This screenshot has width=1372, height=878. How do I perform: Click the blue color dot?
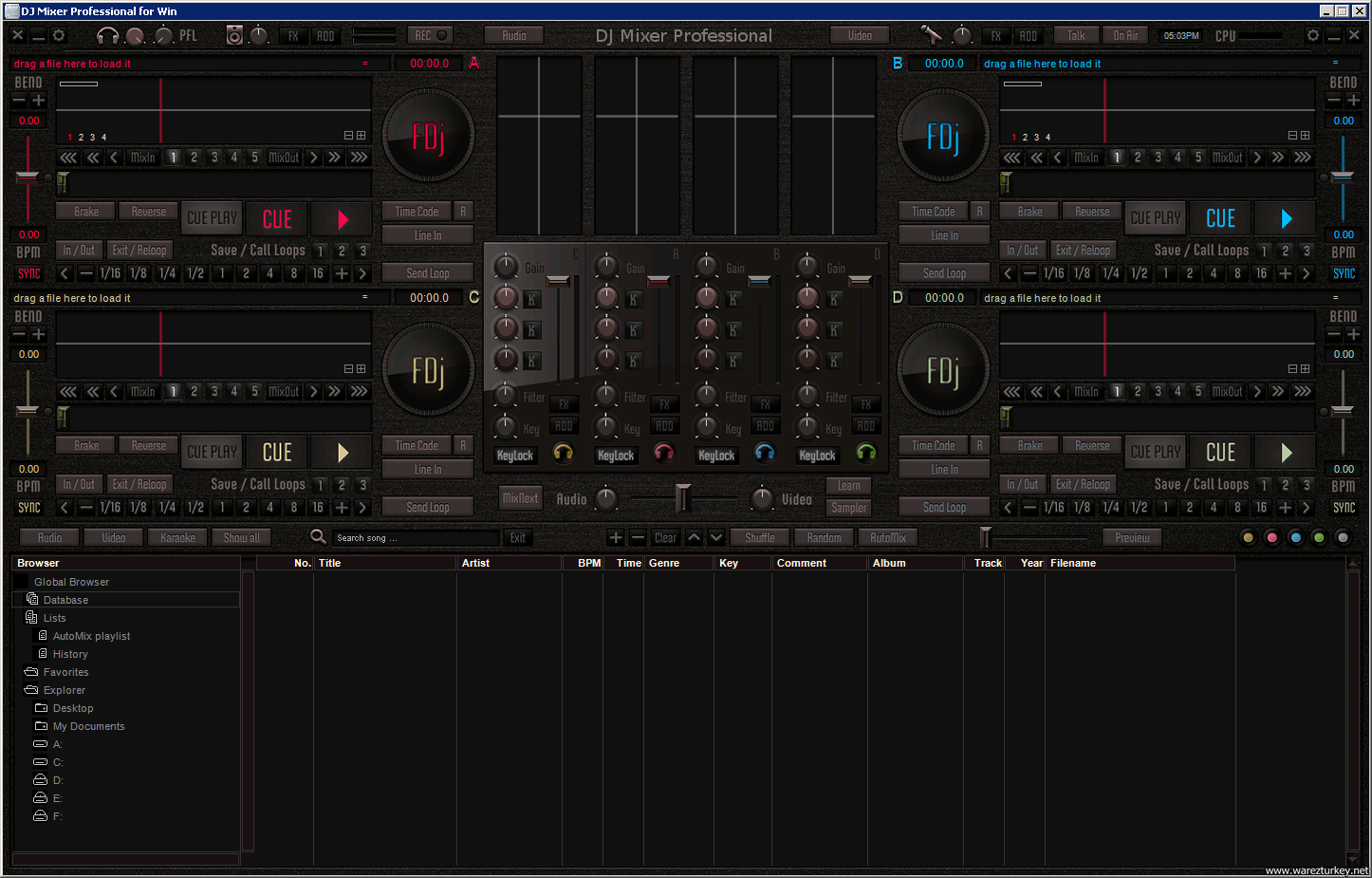(x=1295, y=537)
